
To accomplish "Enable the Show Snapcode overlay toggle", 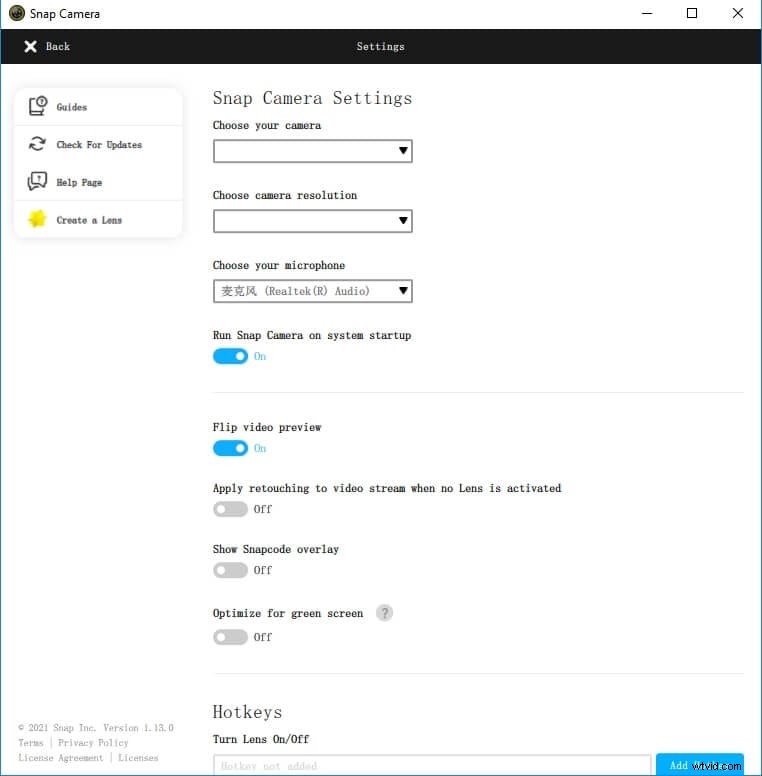I will click(x=230, y=570).
